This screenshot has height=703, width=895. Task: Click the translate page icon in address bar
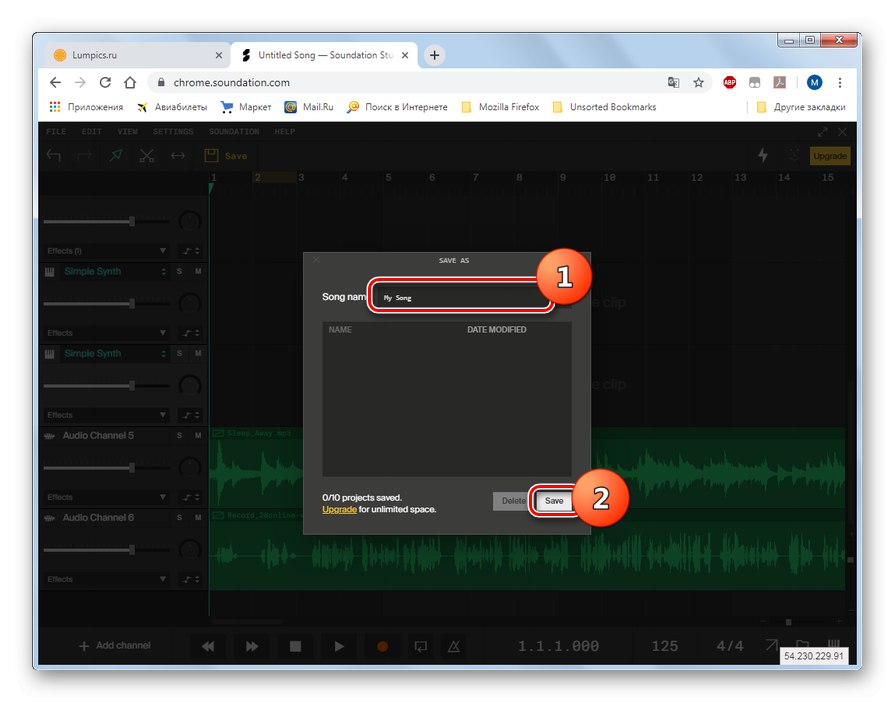click(674, 83)
